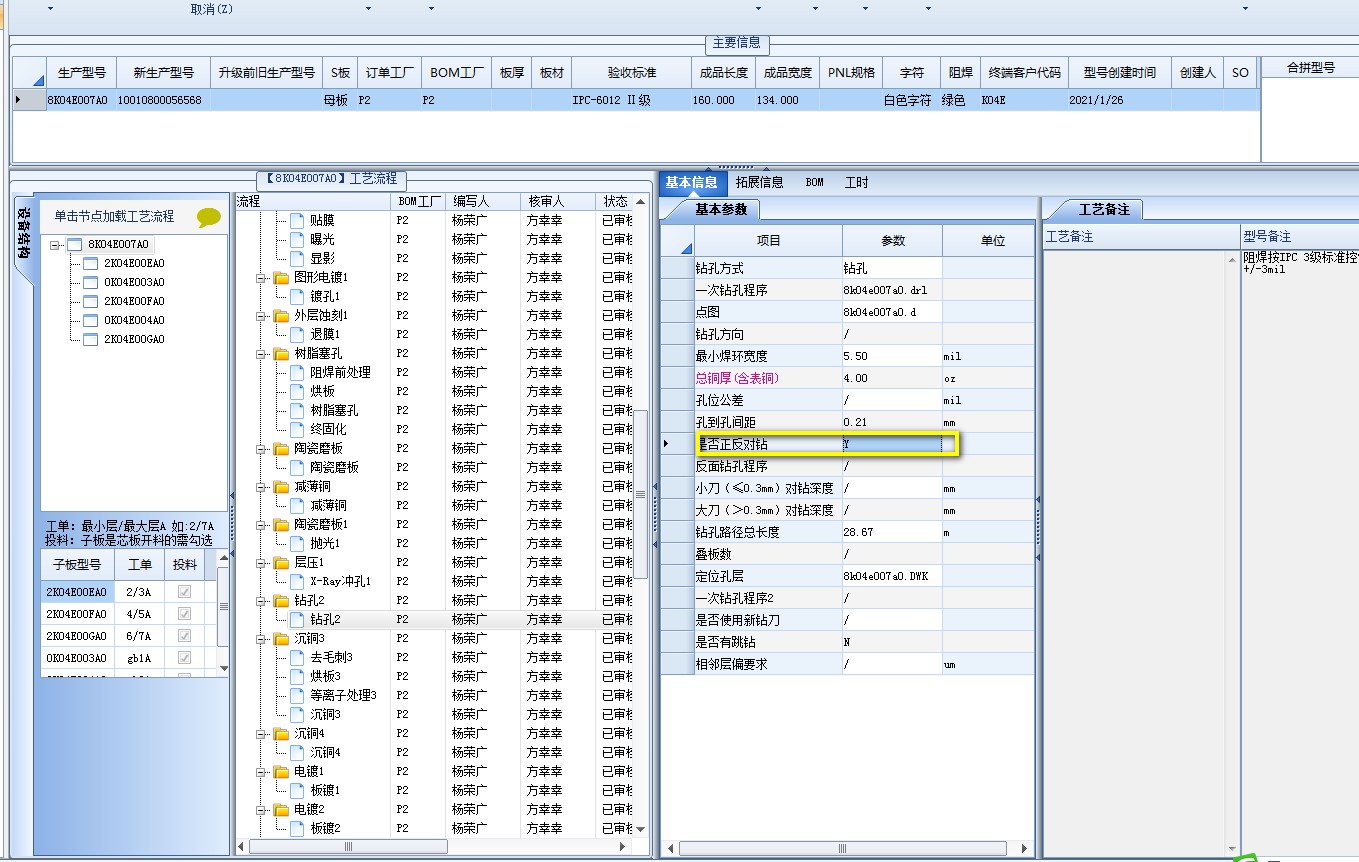This screenshot has height=862, width=1359.
Task: Click the 0K04E004A0 node icon in structure tree
Action: (x=90, y=320)
